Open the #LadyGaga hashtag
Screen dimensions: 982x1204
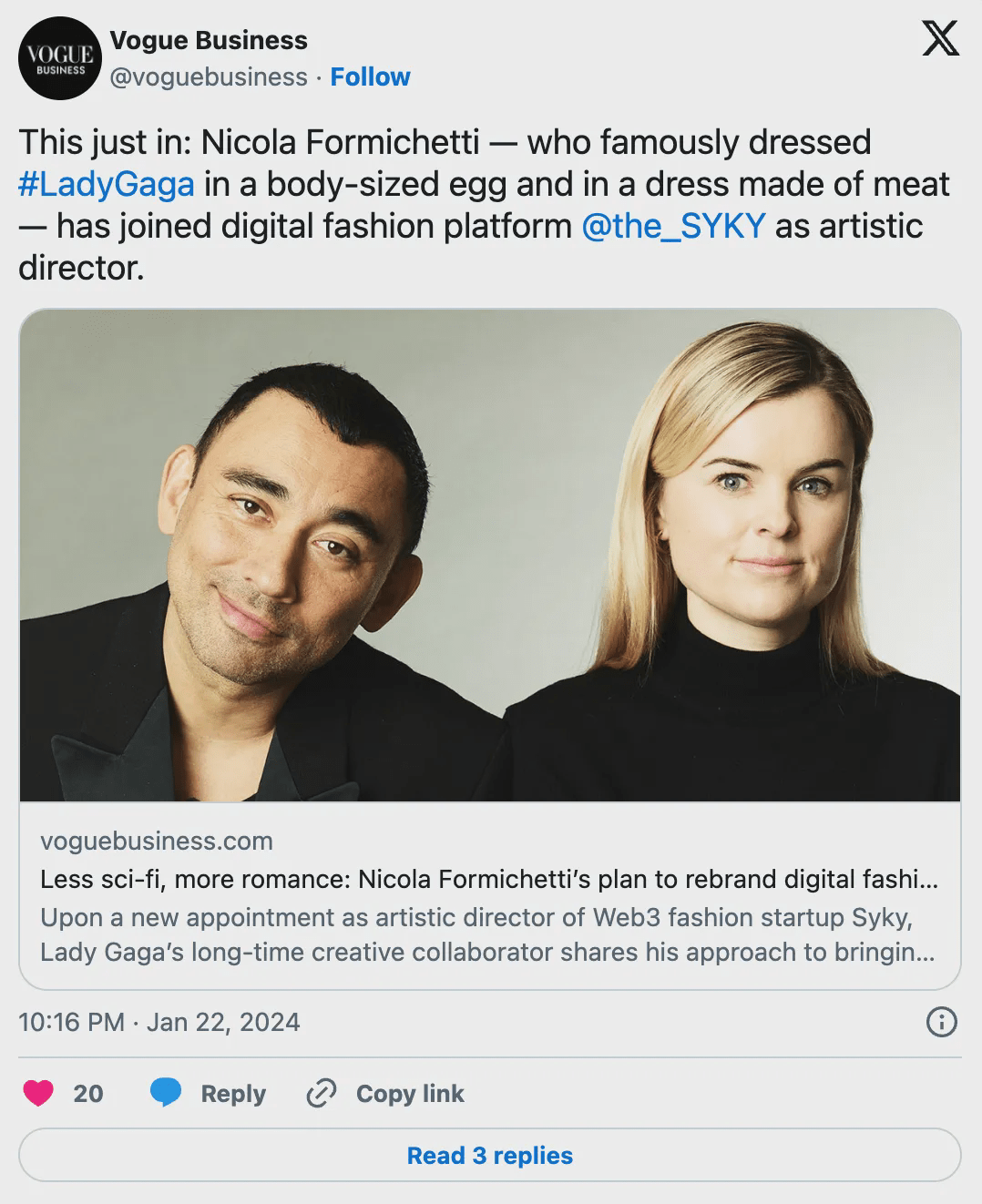coord(107,185)
